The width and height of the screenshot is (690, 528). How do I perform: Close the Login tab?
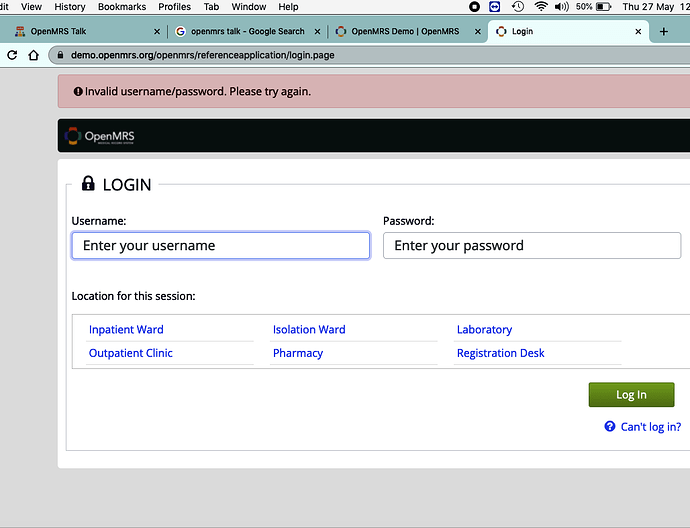638,32
